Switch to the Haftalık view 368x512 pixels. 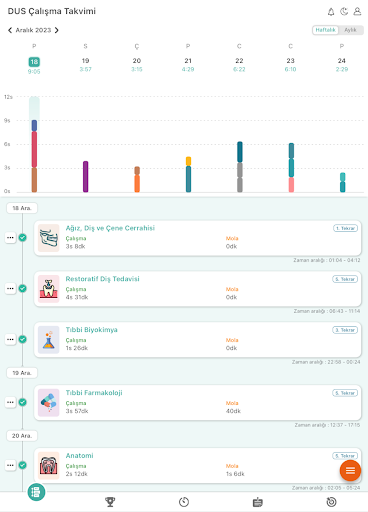pos(325,30)
